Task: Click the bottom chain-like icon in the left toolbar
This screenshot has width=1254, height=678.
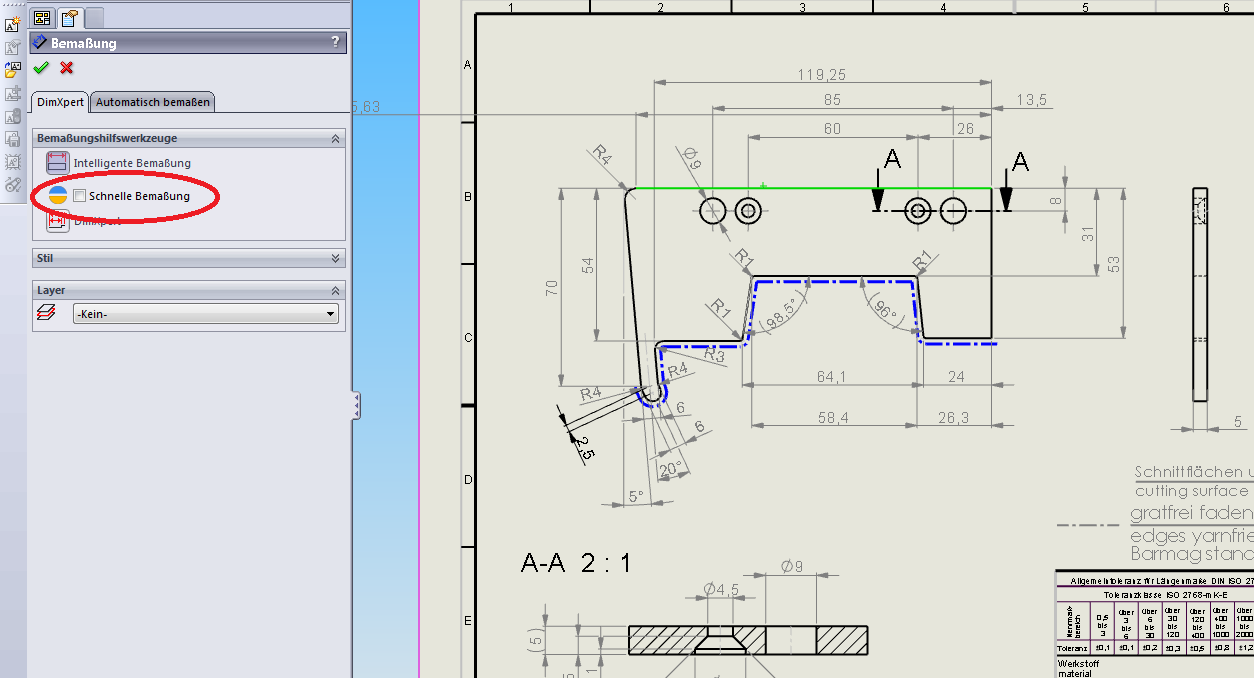Action: (x=13, y=184)
